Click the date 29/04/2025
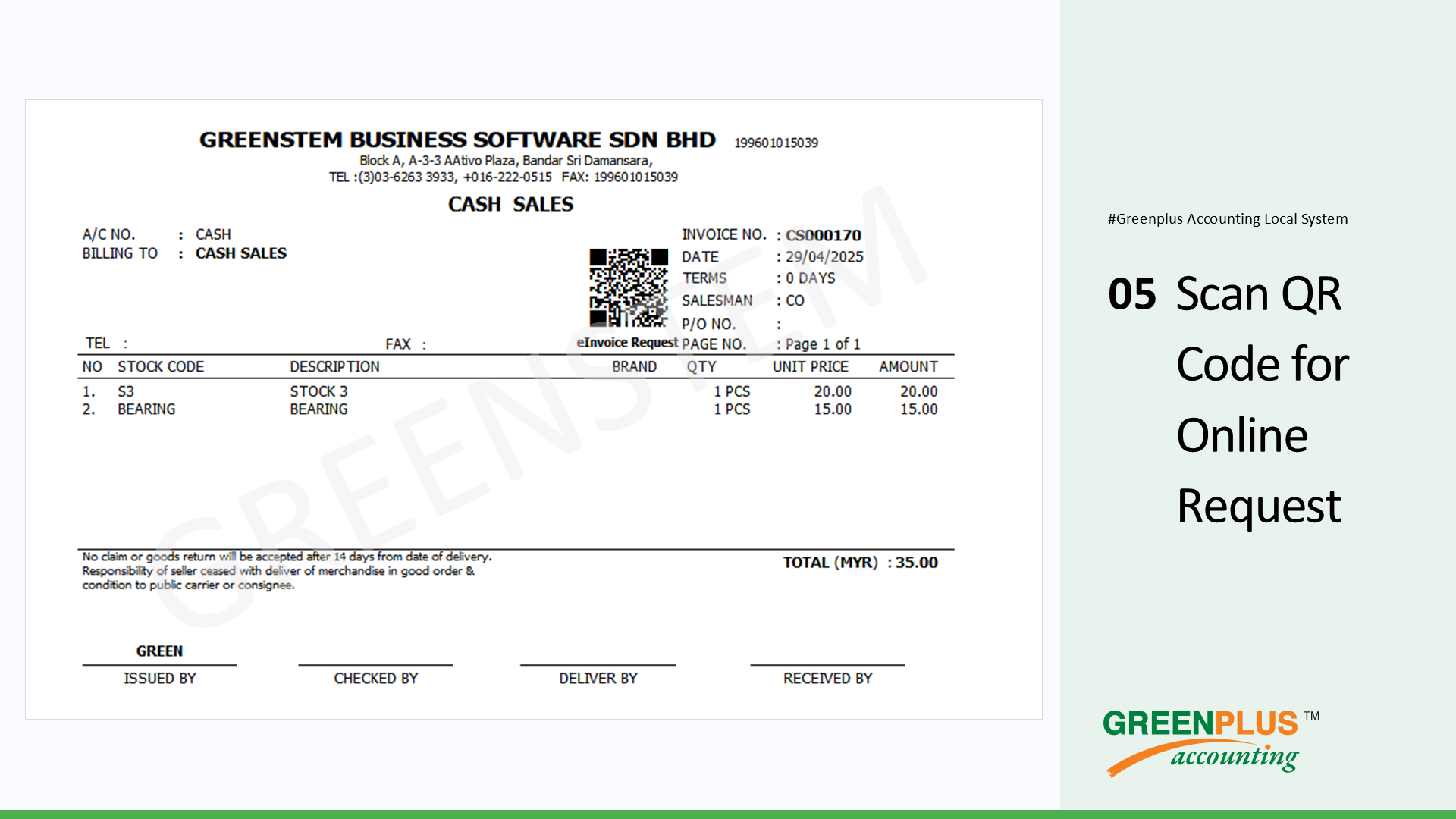Screen dimensions: 1456x819 [824, 257]
